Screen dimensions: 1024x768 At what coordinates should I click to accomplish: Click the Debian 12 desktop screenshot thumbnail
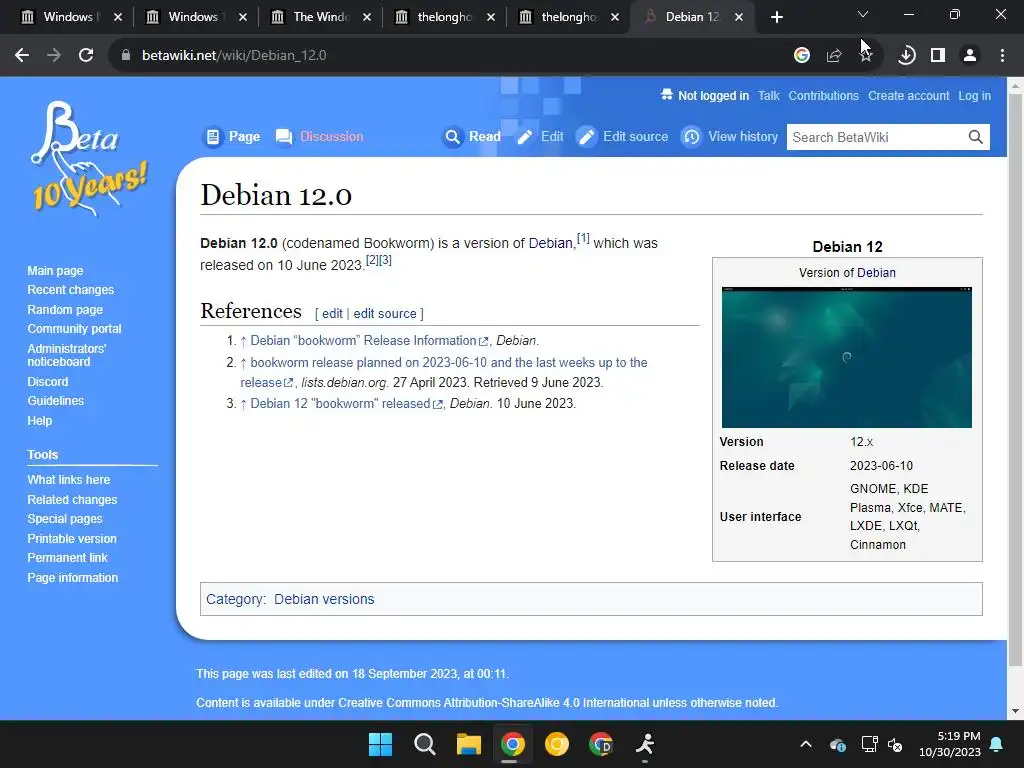coord(846,357)
